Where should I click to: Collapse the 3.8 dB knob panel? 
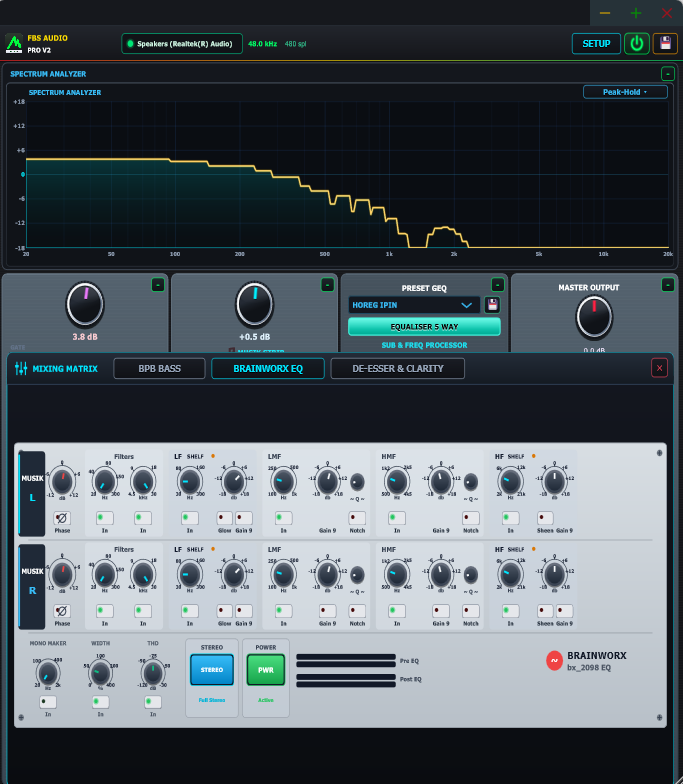tap(158, 285)
